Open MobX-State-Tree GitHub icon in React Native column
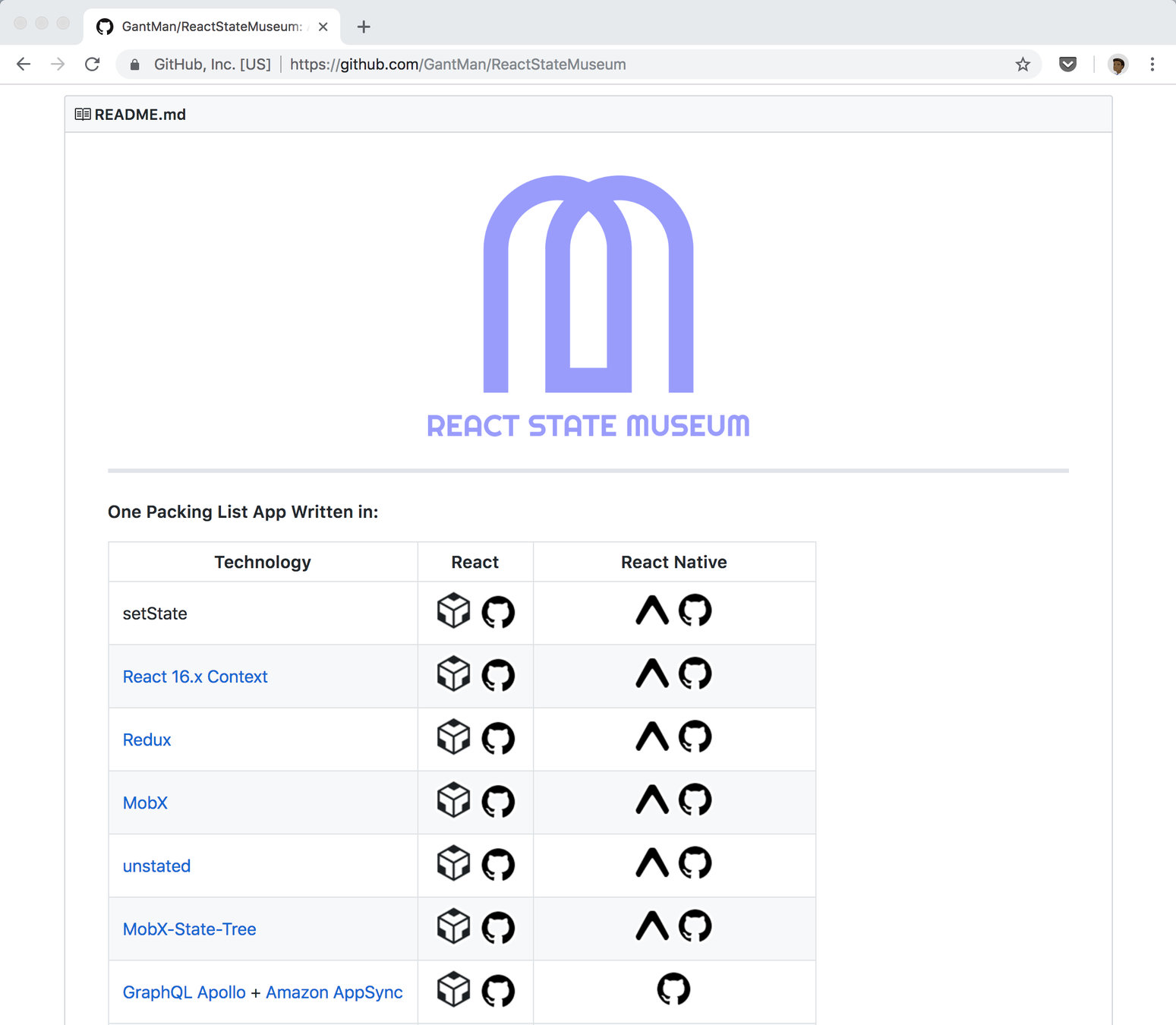This screenshot has height=1025, width=1176. coord(695,925)
